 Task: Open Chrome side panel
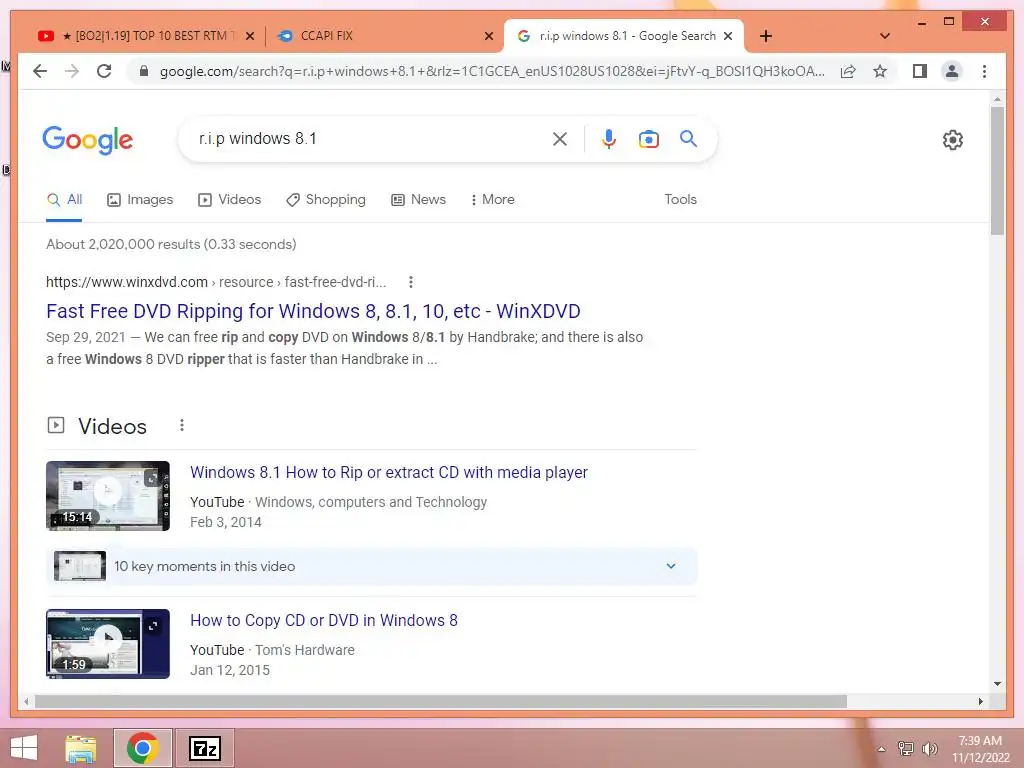tap(920, 71)
